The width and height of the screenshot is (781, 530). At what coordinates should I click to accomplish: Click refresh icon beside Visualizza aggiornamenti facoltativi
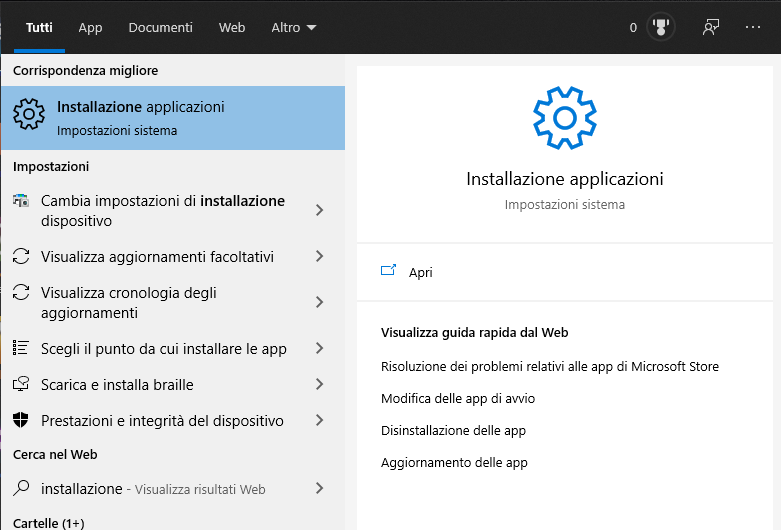coord(21,256)
